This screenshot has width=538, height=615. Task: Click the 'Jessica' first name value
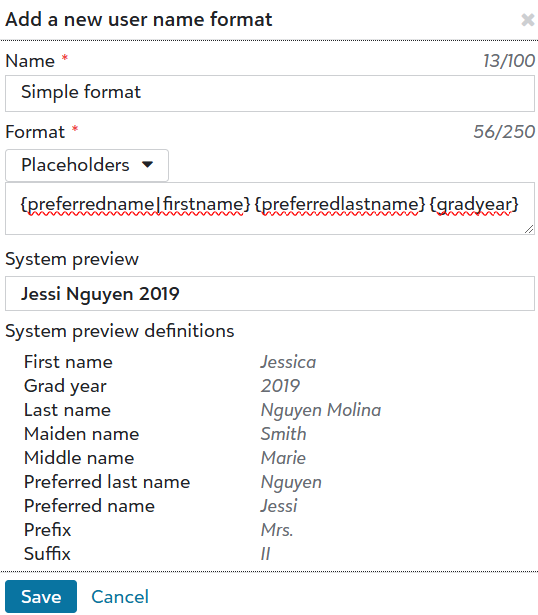(288, 362)
